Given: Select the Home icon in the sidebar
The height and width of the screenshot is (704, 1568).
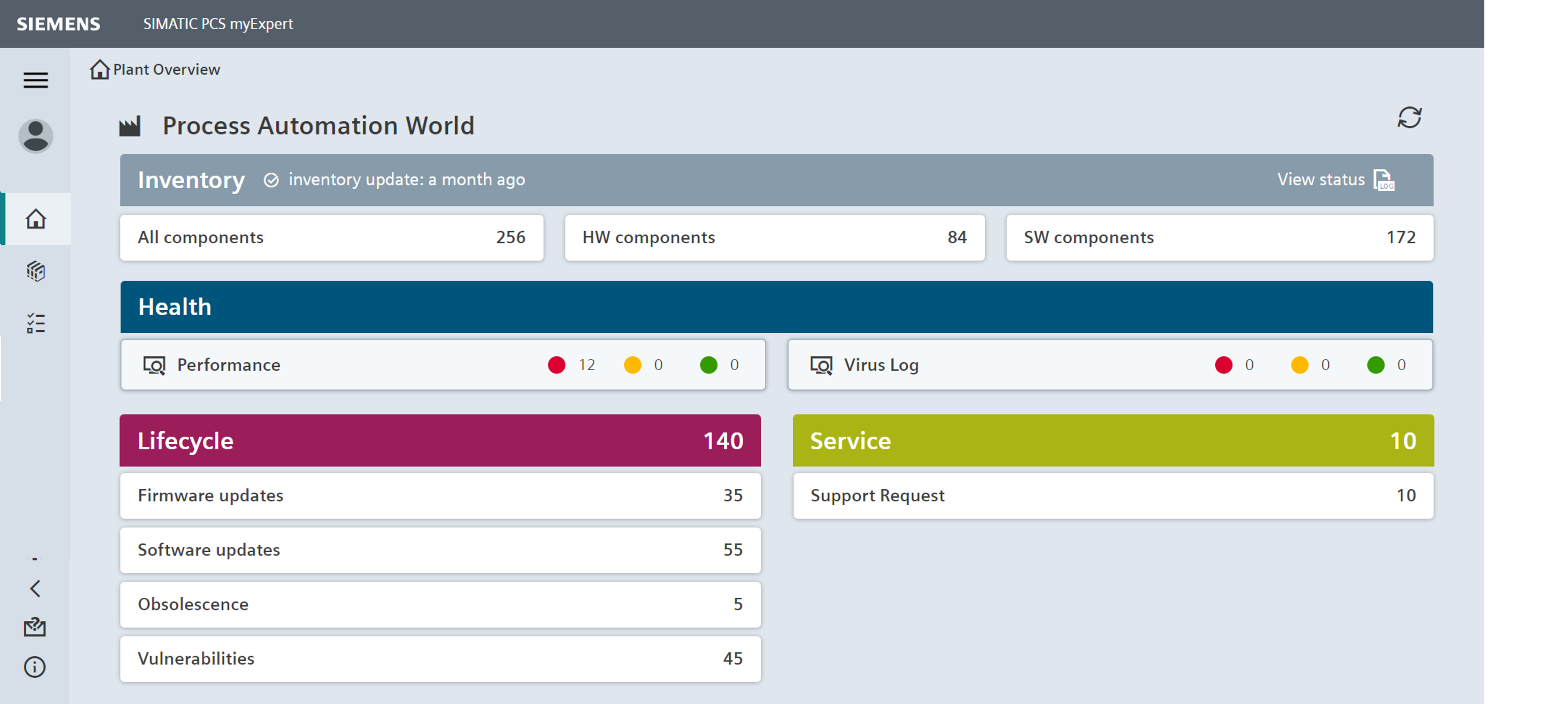Looking at the screenshot, I should [36, 219].
